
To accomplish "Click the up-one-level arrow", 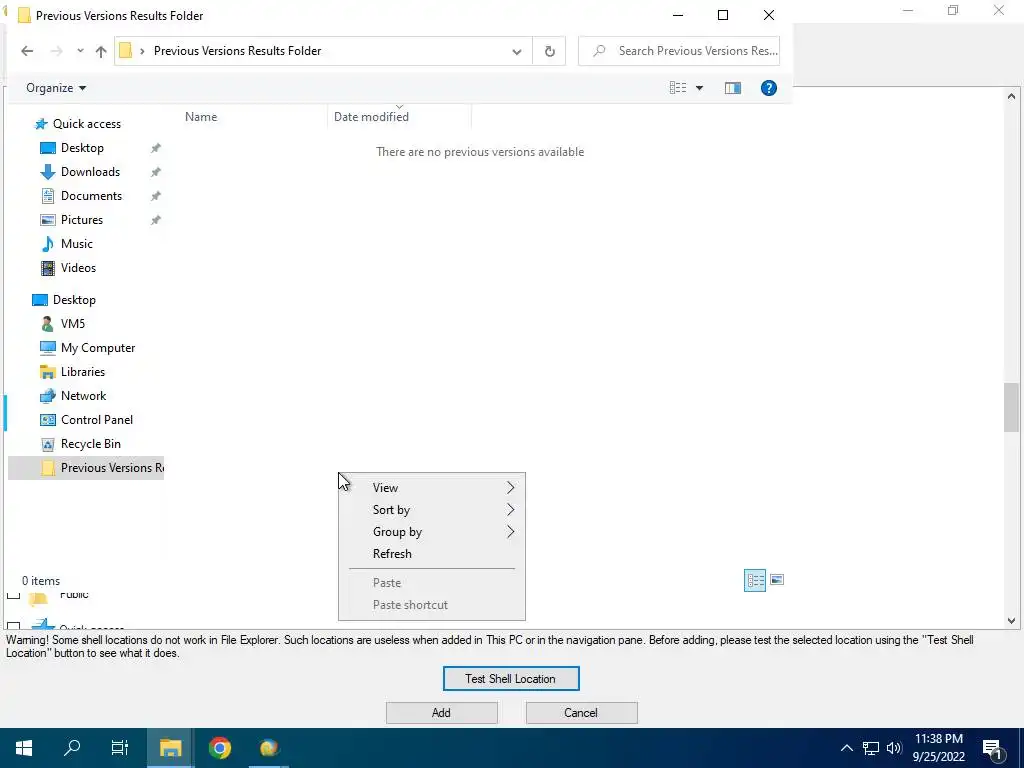I will pos(101,51).
